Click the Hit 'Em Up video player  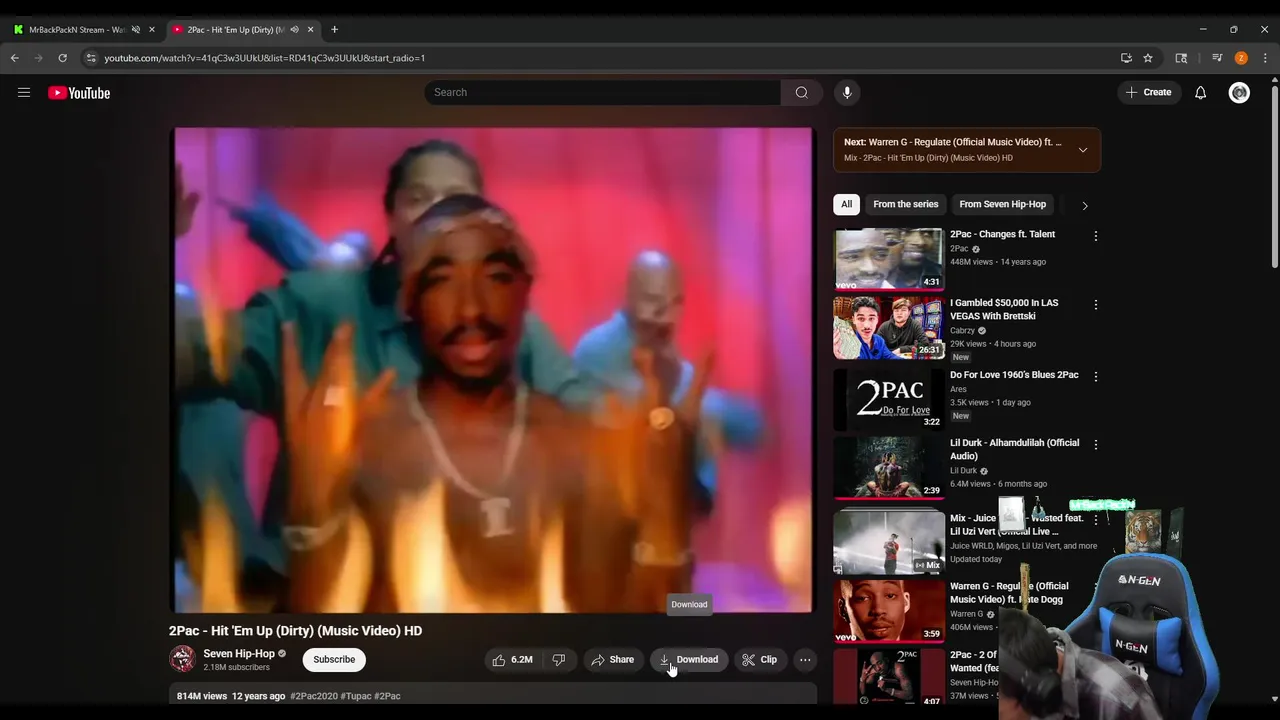(x=493, y=369)
